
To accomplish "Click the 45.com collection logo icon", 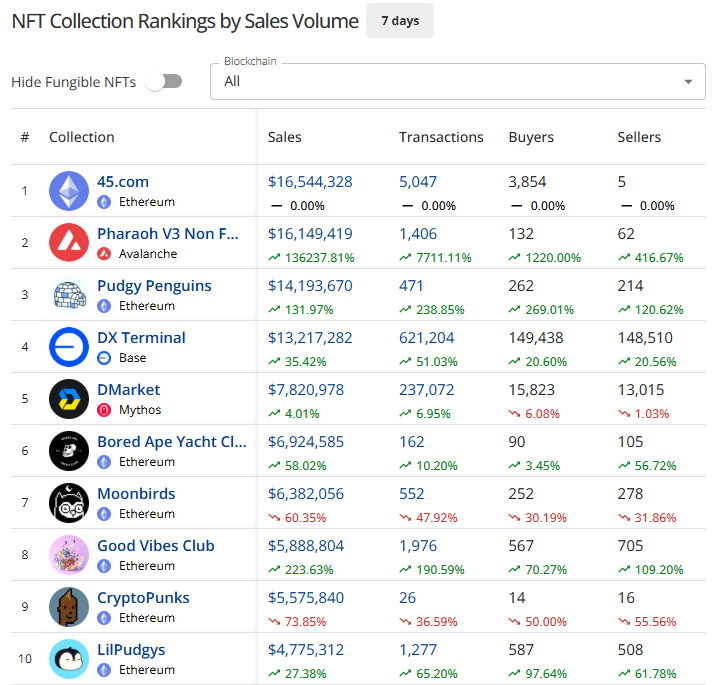I will (69, 191).
